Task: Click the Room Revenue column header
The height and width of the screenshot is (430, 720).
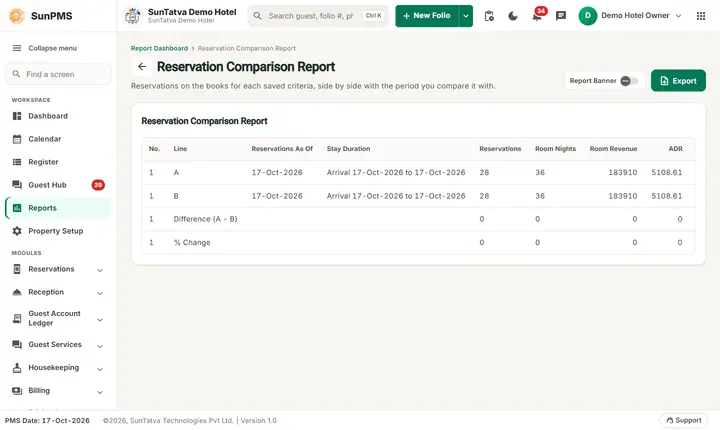Action: coord(613,149)
